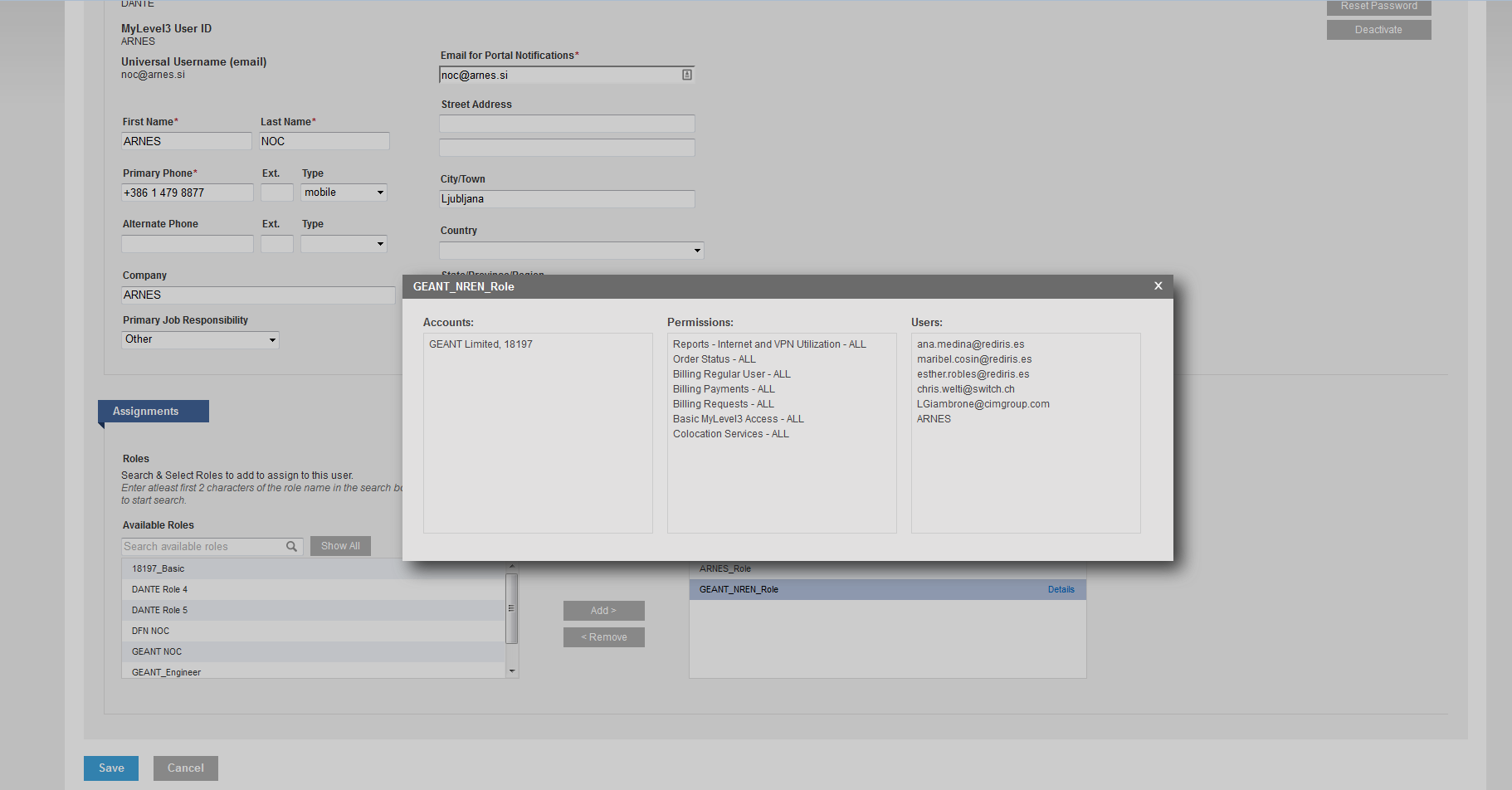Focus the second Street Address line

pyautogui.click(x=567, y=148)
